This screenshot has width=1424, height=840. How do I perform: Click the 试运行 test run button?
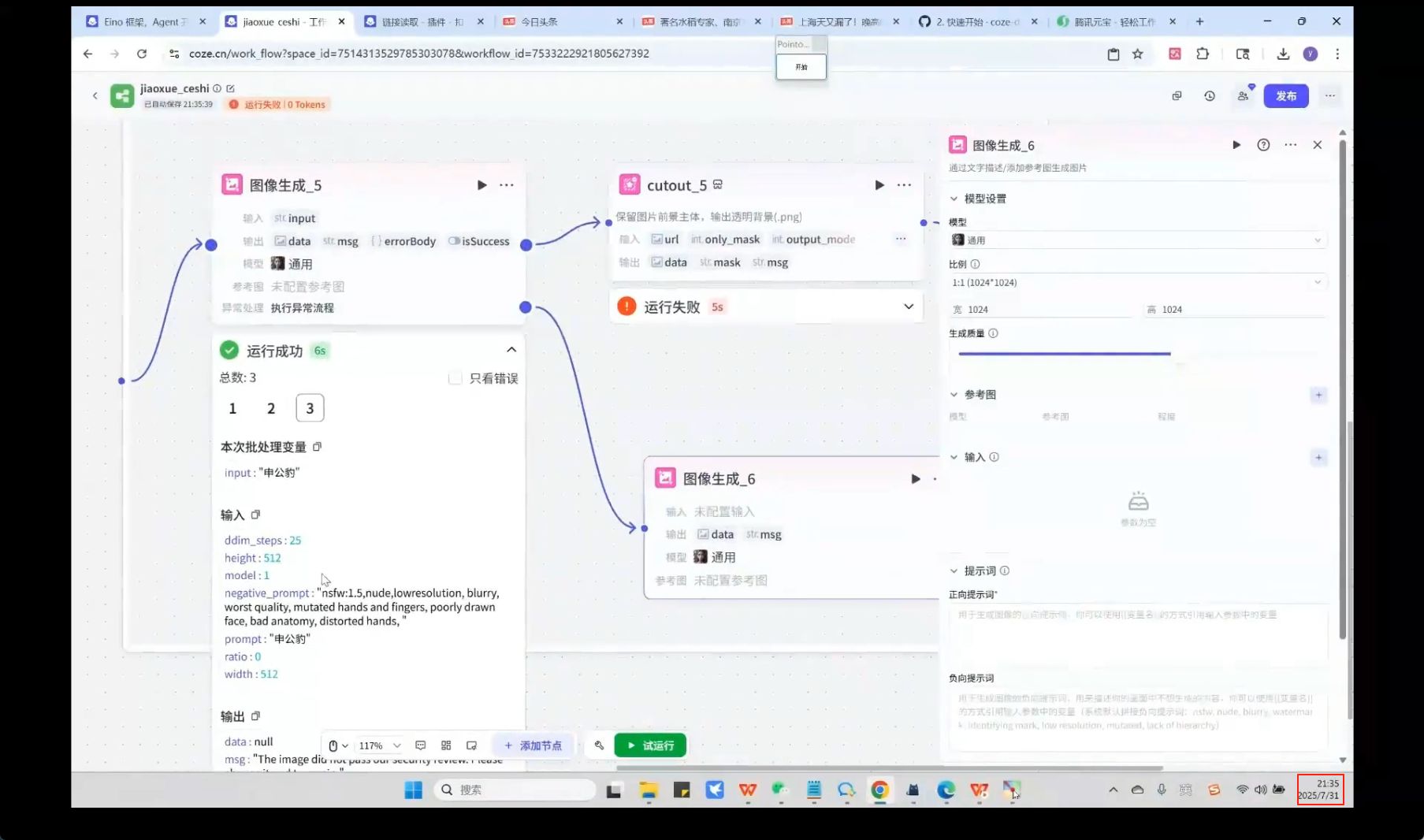(650, 745)
